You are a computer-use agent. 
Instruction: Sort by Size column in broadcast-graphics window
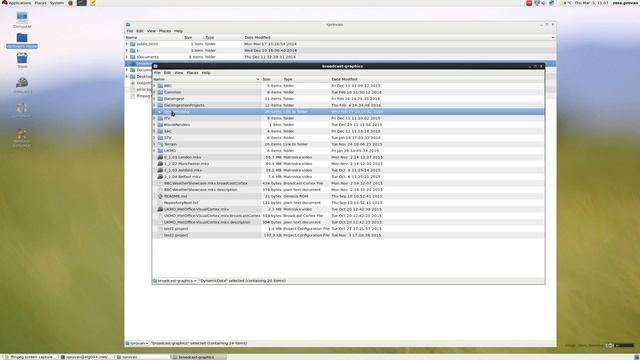[x=271, y=79]
